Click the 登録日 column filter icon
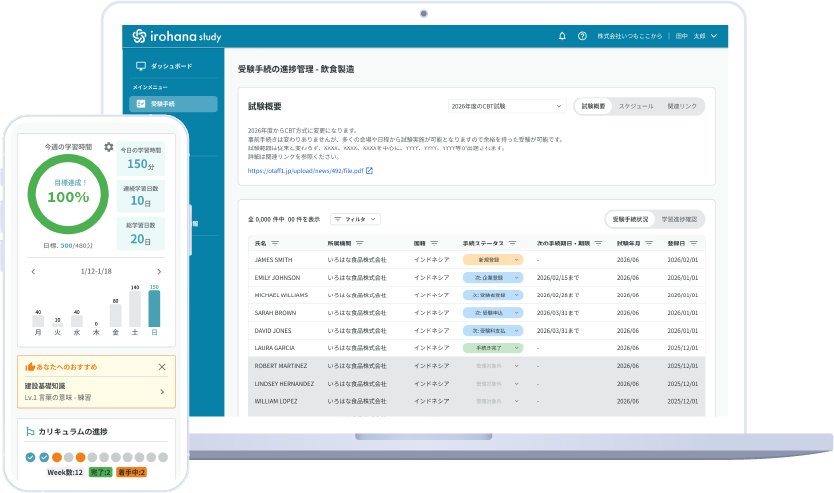 click(x=694, y=243)
